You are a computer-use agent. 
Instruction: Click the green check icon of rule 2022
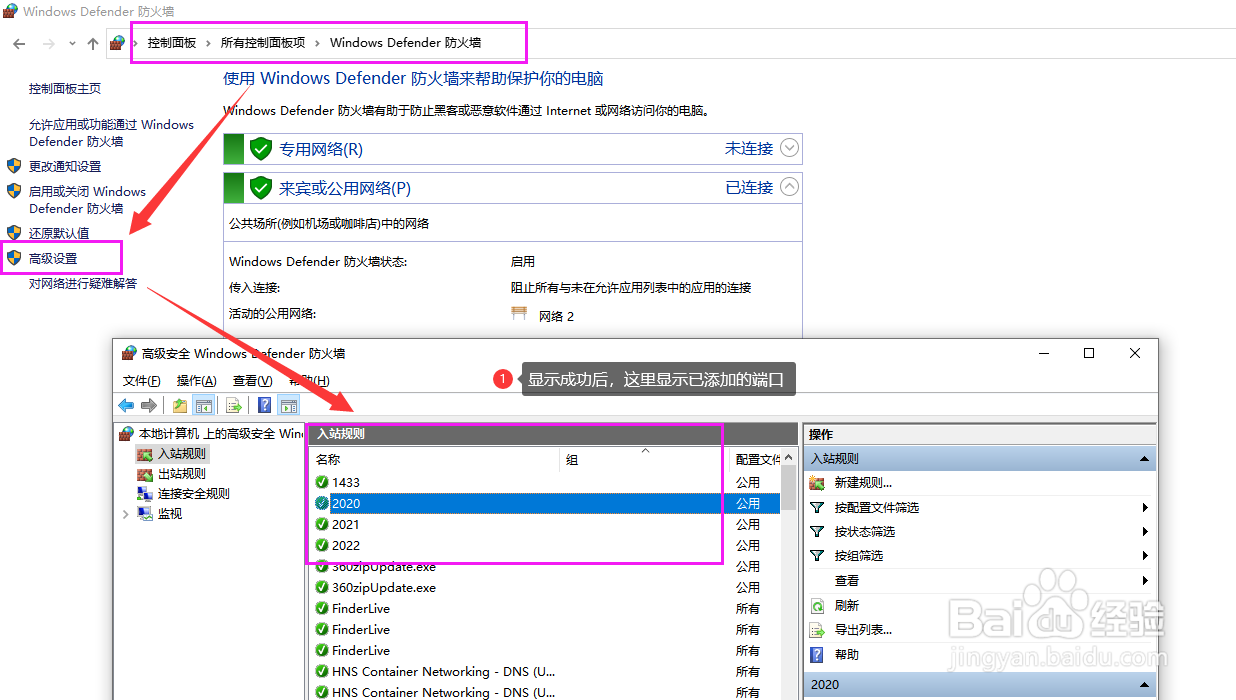pyautogui.click(x=322, y=545)
